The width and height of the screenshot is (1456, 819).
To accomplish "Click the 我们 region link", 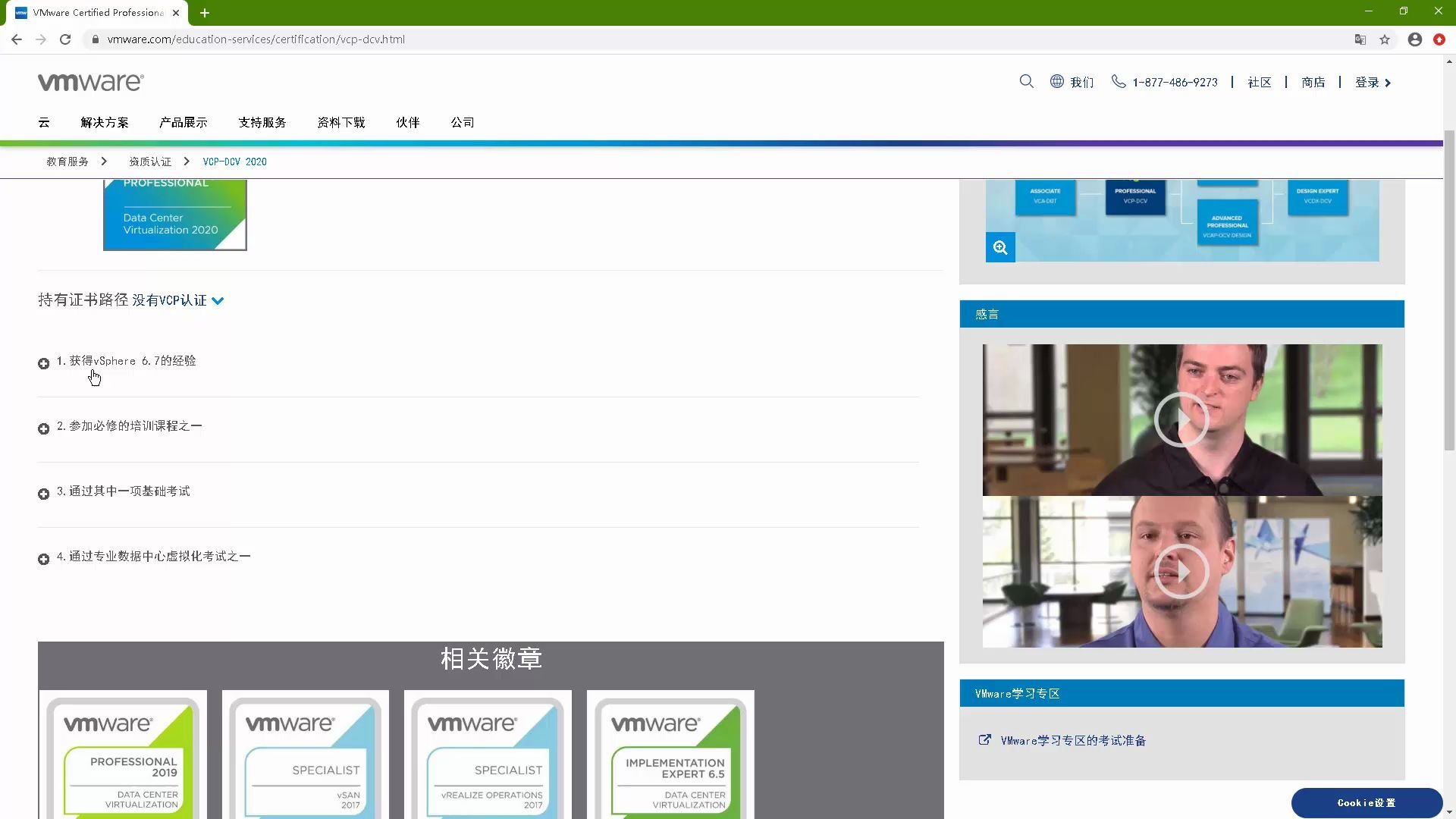I will click(x=1082, y=82).
